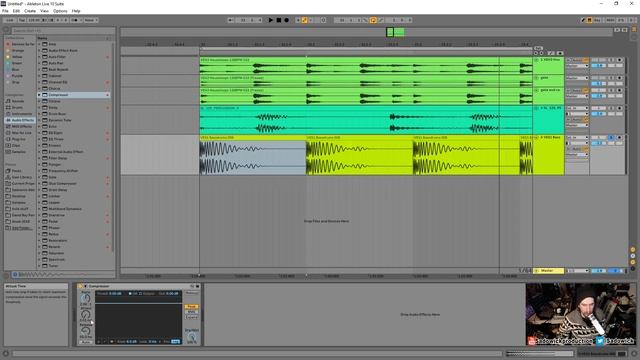This screenshot has width=640, height=360.
Task: Select the Clips browser category
Action: (x=16, y=145)
